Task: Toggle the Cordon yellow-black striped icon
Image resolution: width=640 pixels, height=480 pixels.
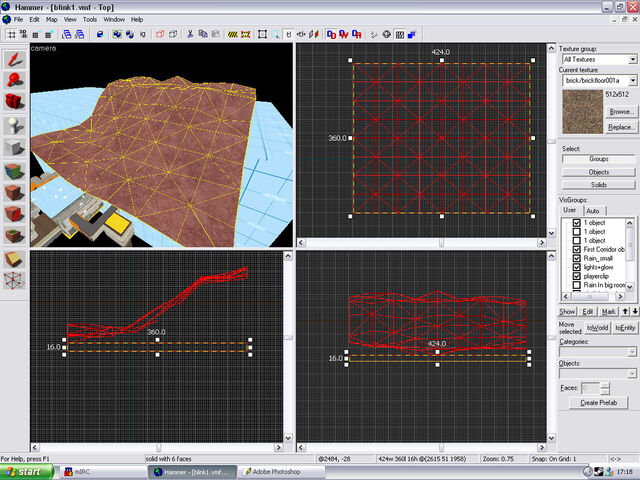Action: pos(233,35)
